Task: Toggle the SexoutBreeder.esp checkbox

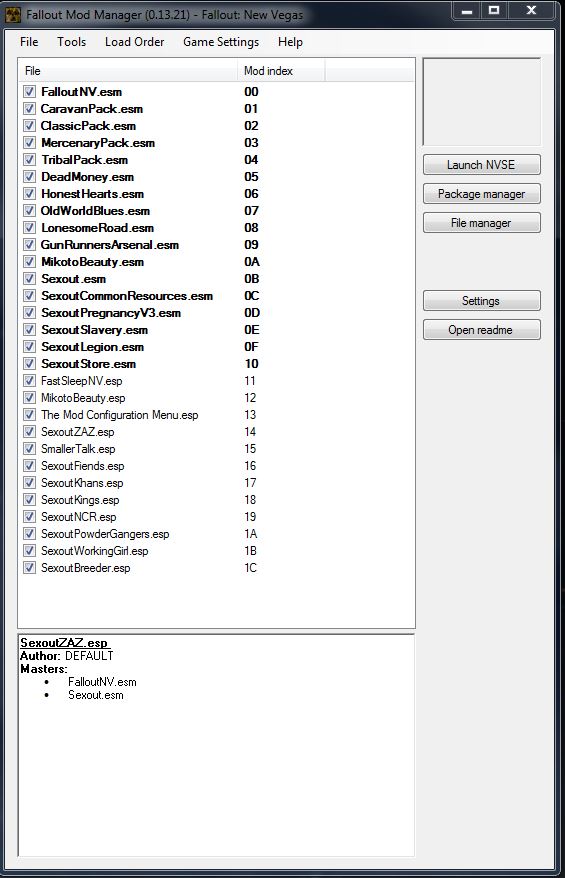Action: [x=30, y=568]
